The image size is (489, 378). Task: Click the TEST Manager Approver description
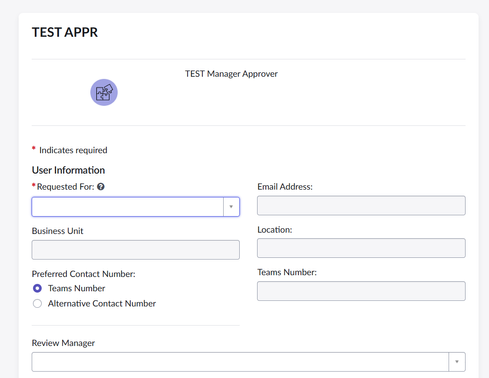pyautogui.click(x=231, y=74)
